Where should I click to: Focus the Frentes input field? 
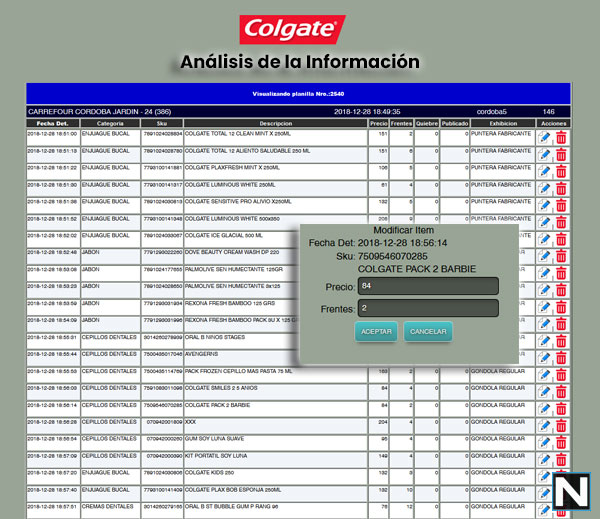click(428, 308)
